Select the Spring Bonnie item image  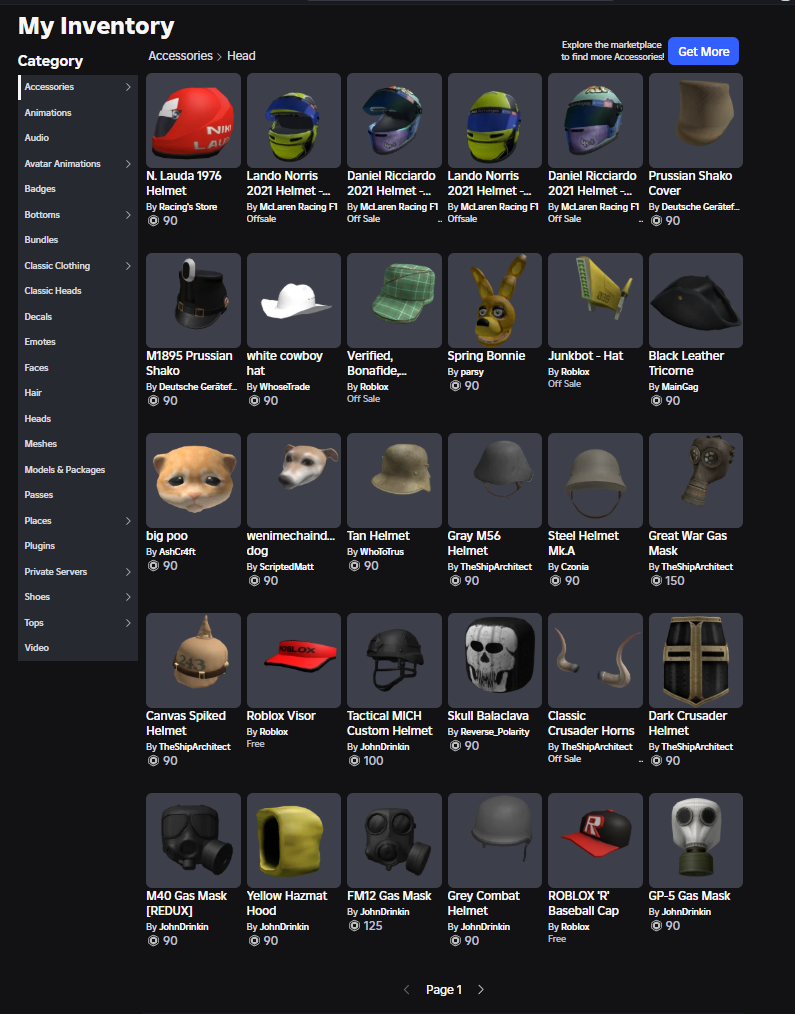pyautogui.click(x=495, y=300)
